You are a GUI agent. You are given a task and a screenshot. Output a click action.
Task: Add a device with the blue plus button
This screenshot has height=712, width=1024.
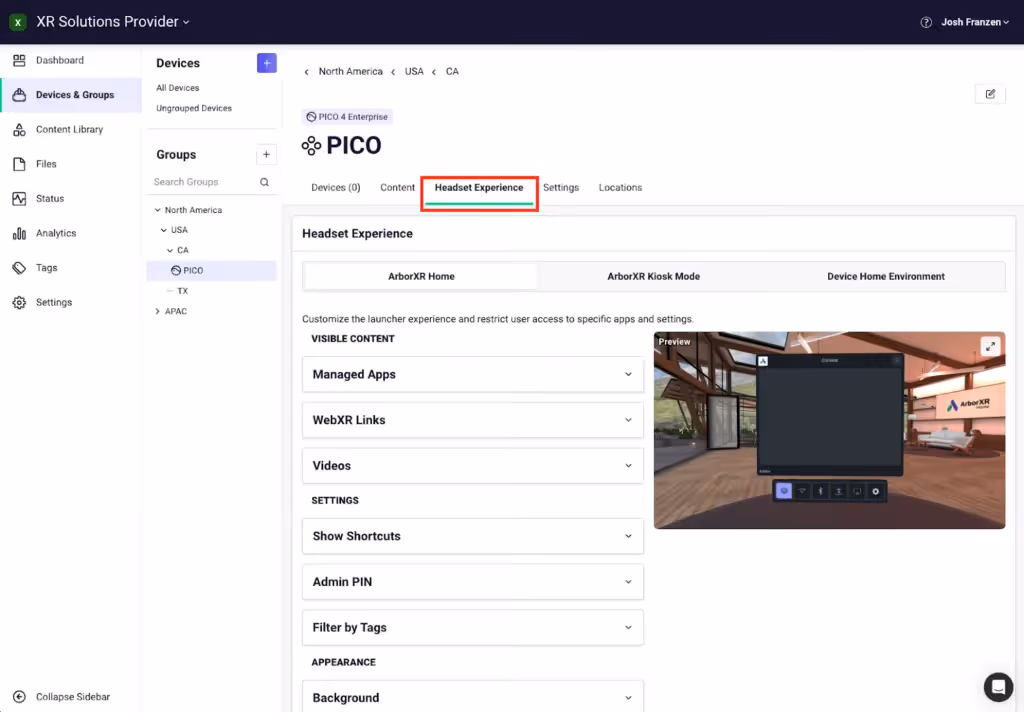tap(266, 63)
